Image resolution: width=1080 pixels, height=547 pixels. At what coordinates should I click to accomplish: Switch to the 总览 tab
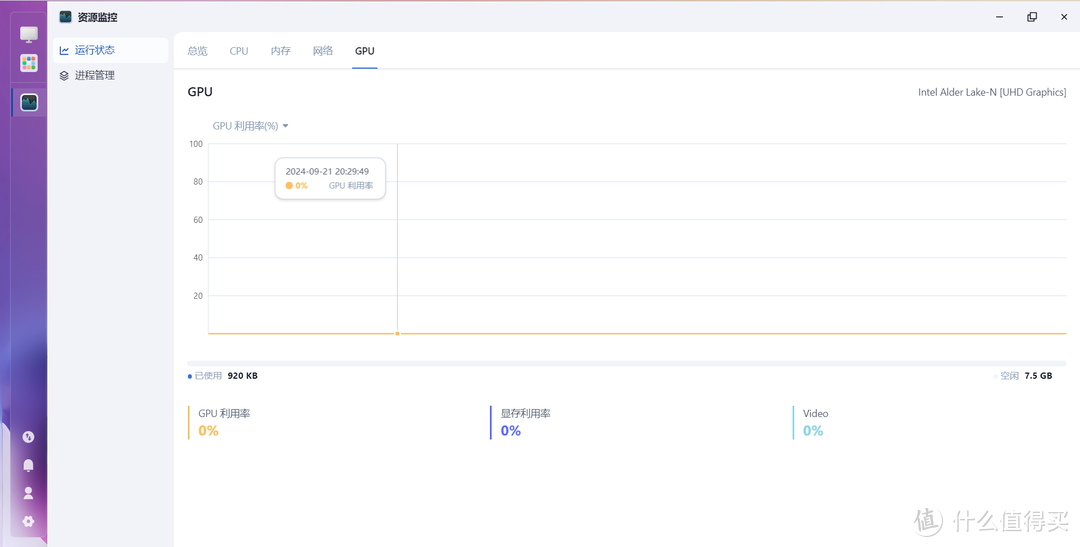tap(198, 51)
